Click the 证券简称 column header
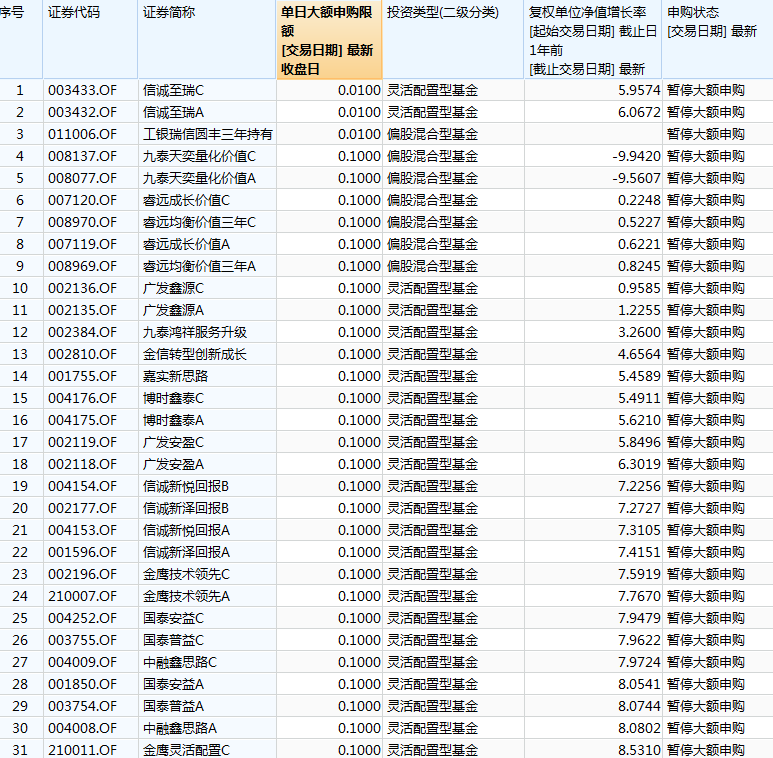Screen dimensions: 773x758 (x=169, y=12)
